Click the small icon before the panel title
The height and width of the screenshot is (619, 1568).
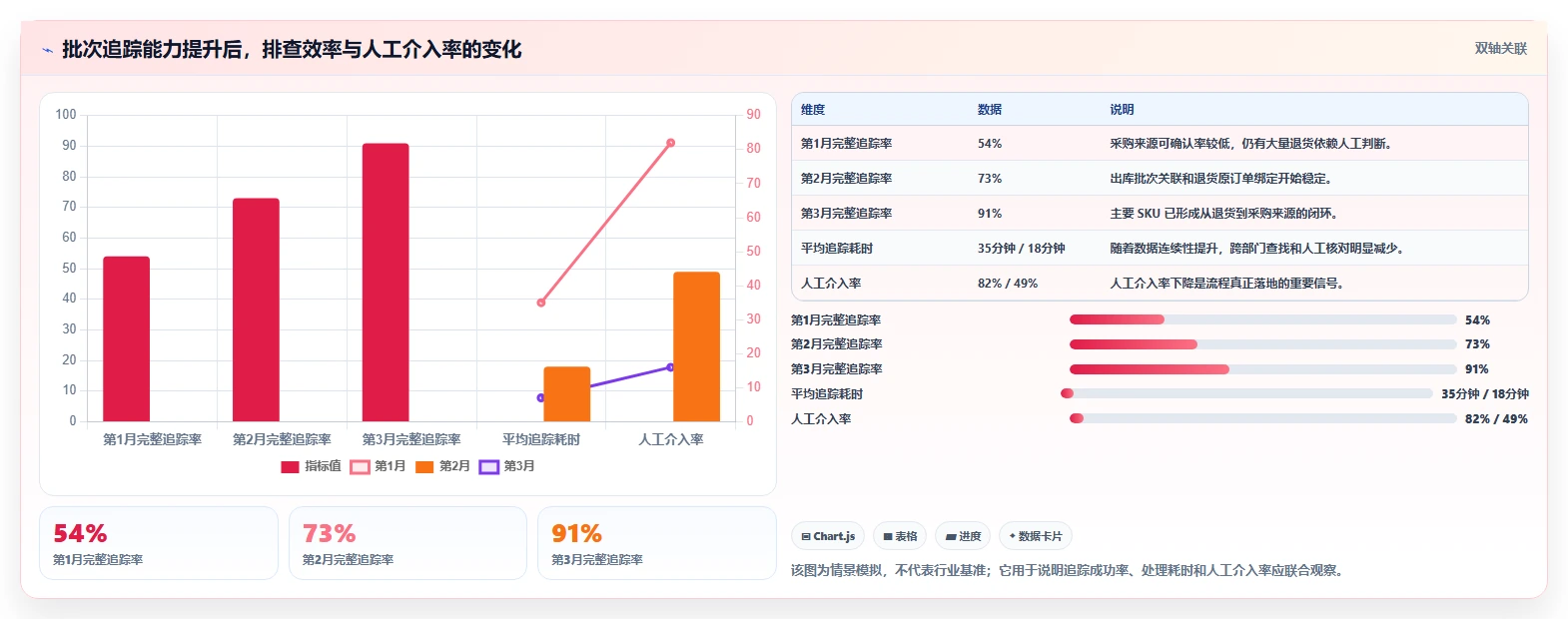pos(47,50)
